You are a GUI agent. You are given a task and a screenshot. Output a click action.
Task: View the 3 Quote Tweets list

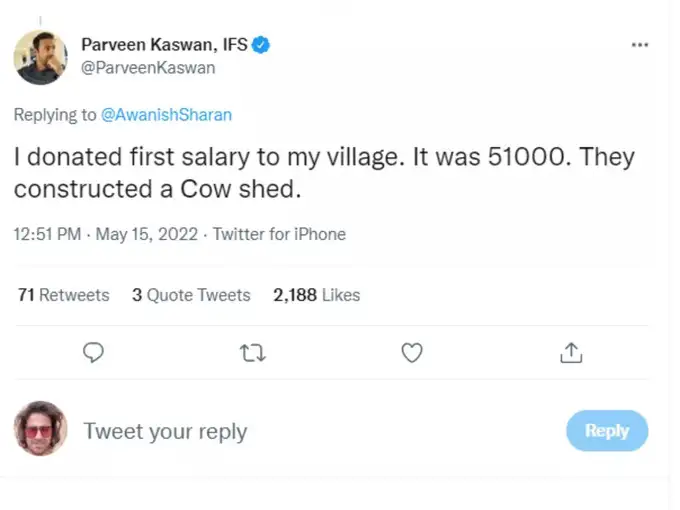point(191,295)
